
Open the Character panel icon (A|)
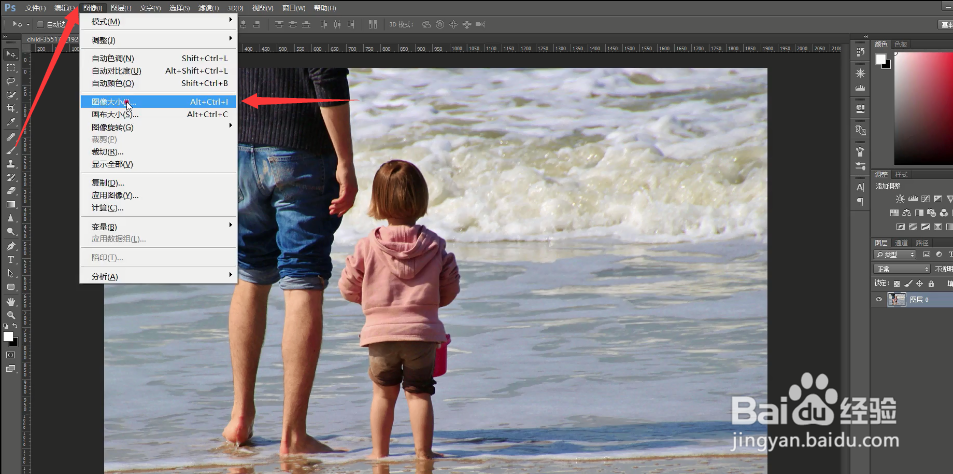pyautogui.click(x=860, y=187)
